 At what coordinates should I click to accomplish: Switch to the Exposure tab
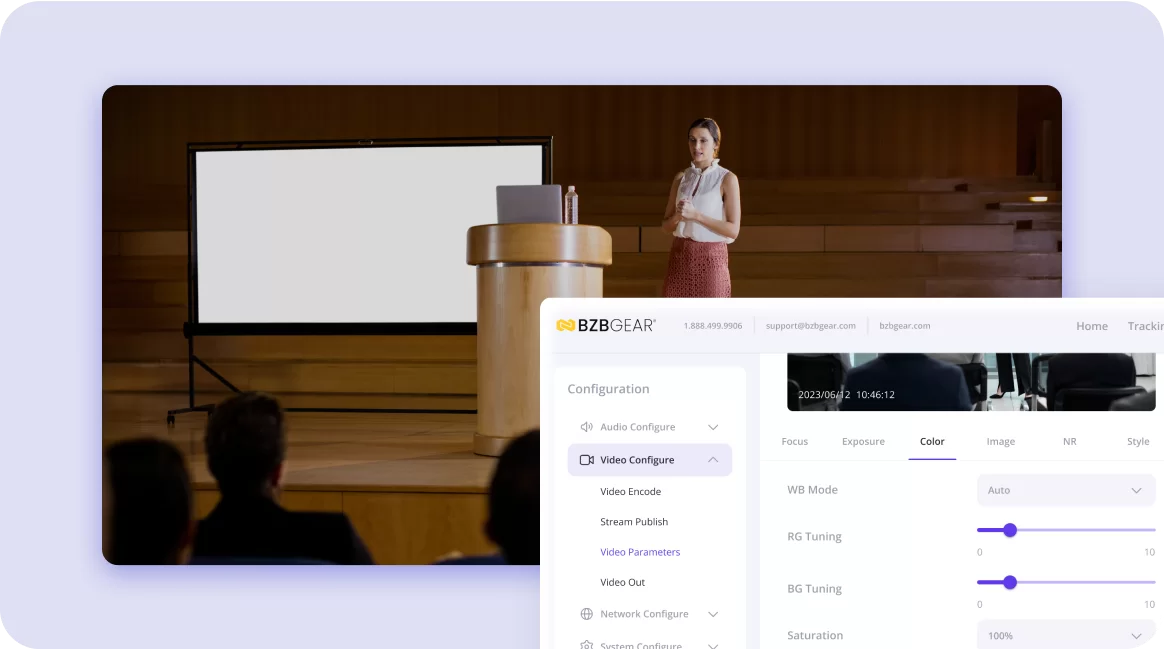[x=863, y=441]
